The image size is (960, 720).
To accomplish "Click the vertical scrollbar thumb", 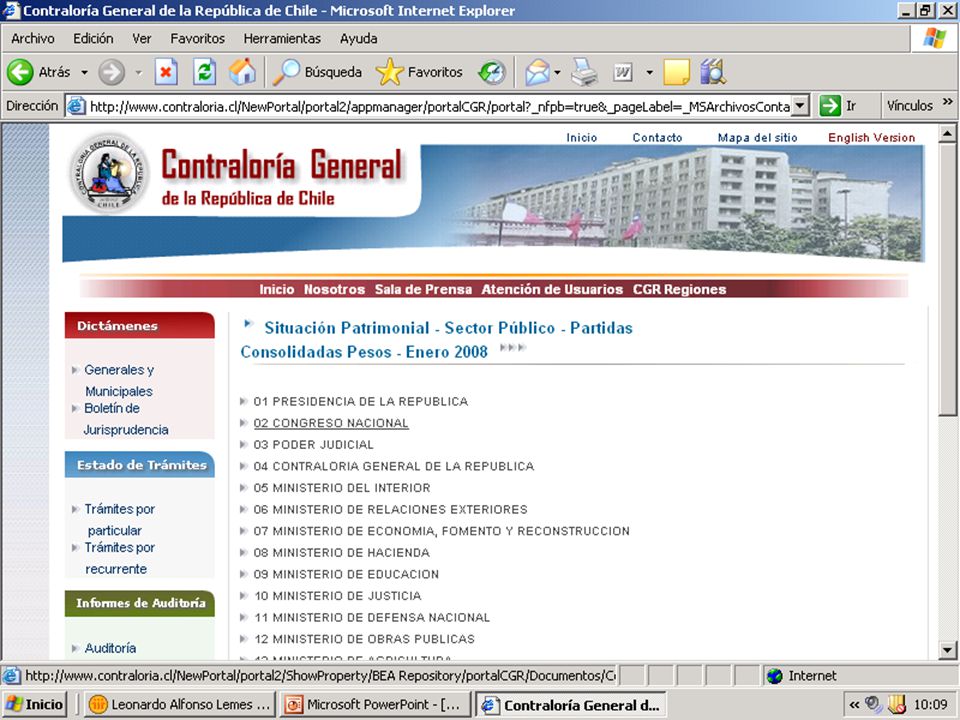I will click(947, 279).
